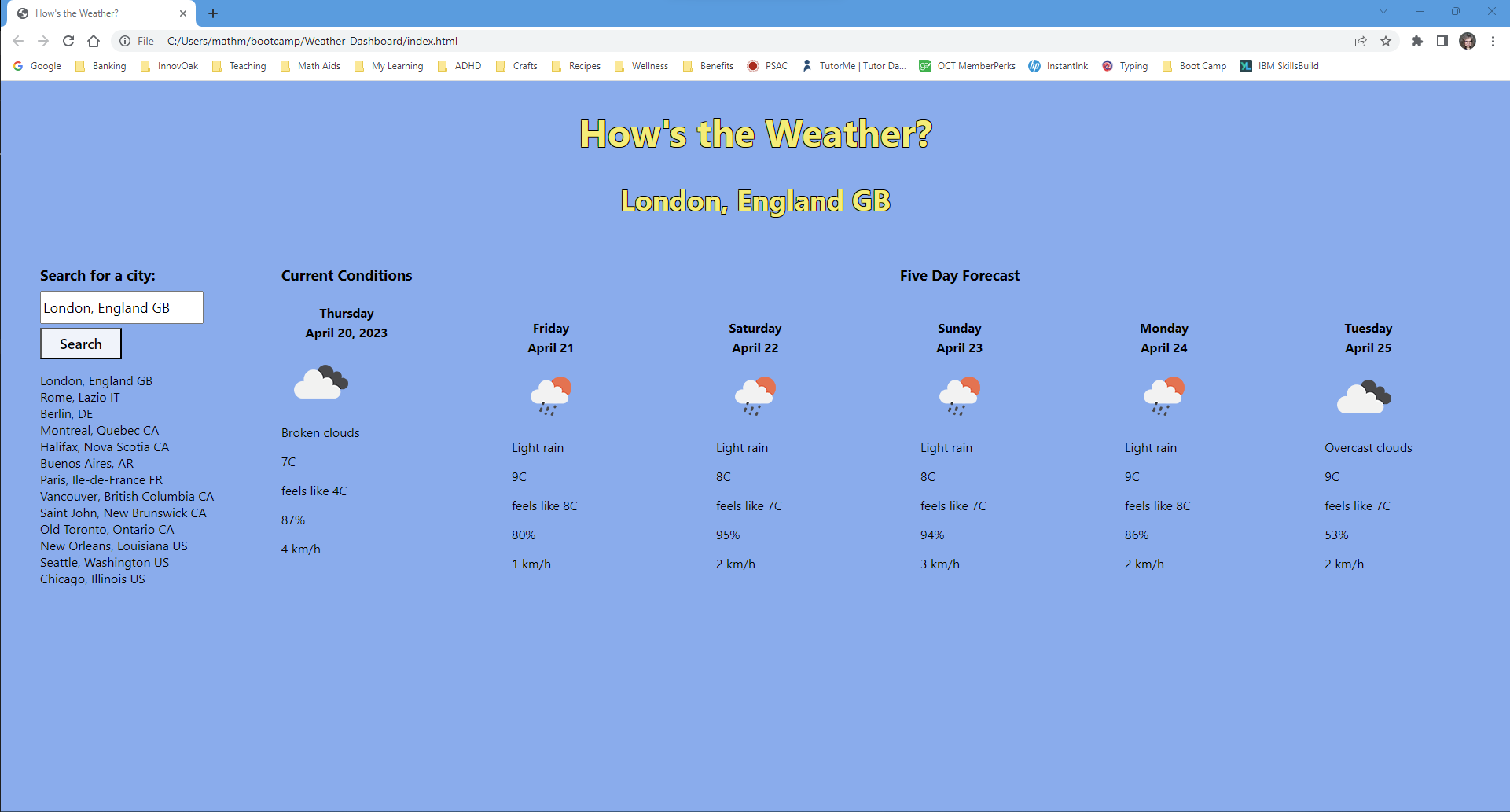Open the Chrome three-dot menu
The height and width of the screenshot is (812, 1510).
tap(1493, 41)
